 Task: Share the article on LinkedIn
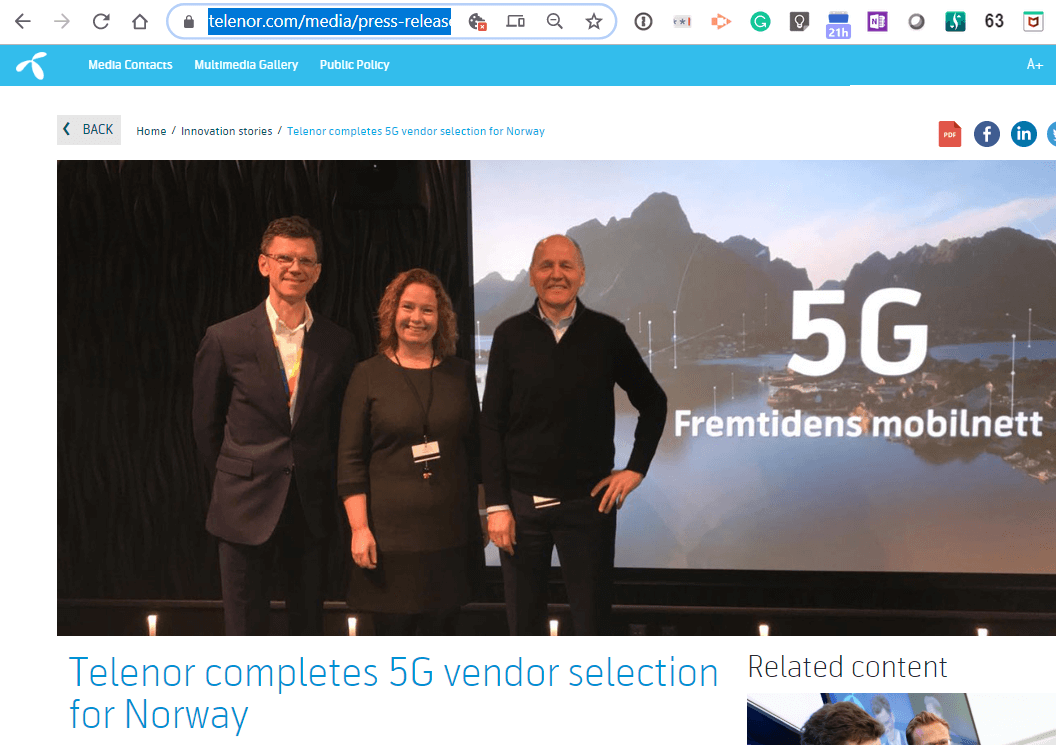1023,133
